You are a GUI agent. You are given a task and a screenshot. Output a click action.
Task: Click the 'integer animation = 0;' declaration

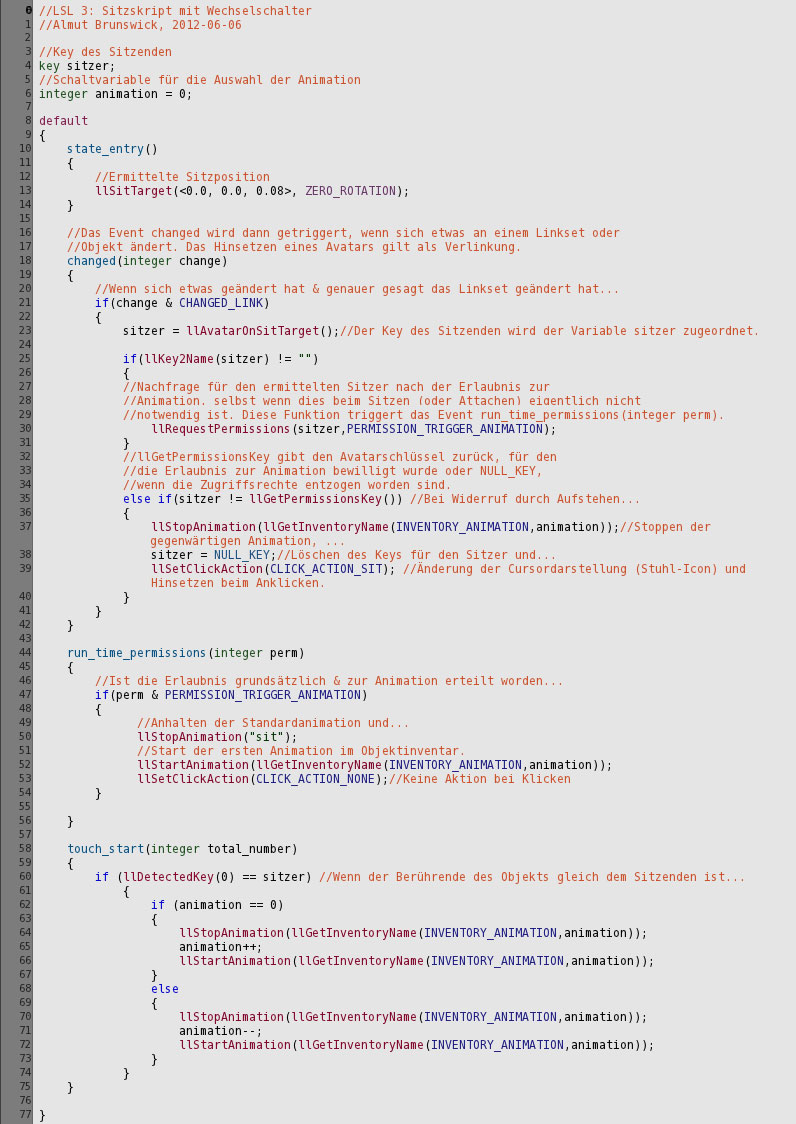[x=115, y=94]
